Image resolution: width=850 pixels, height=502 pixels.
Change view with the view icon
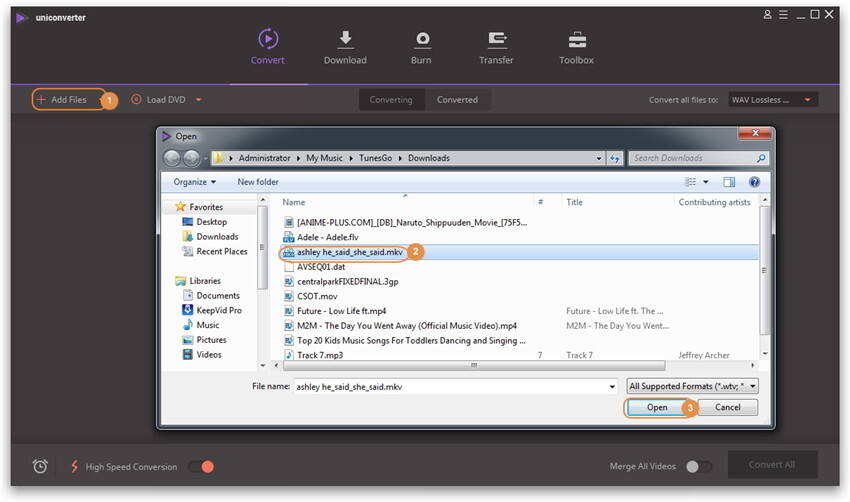pyautogui.click(x=691, y=182)
